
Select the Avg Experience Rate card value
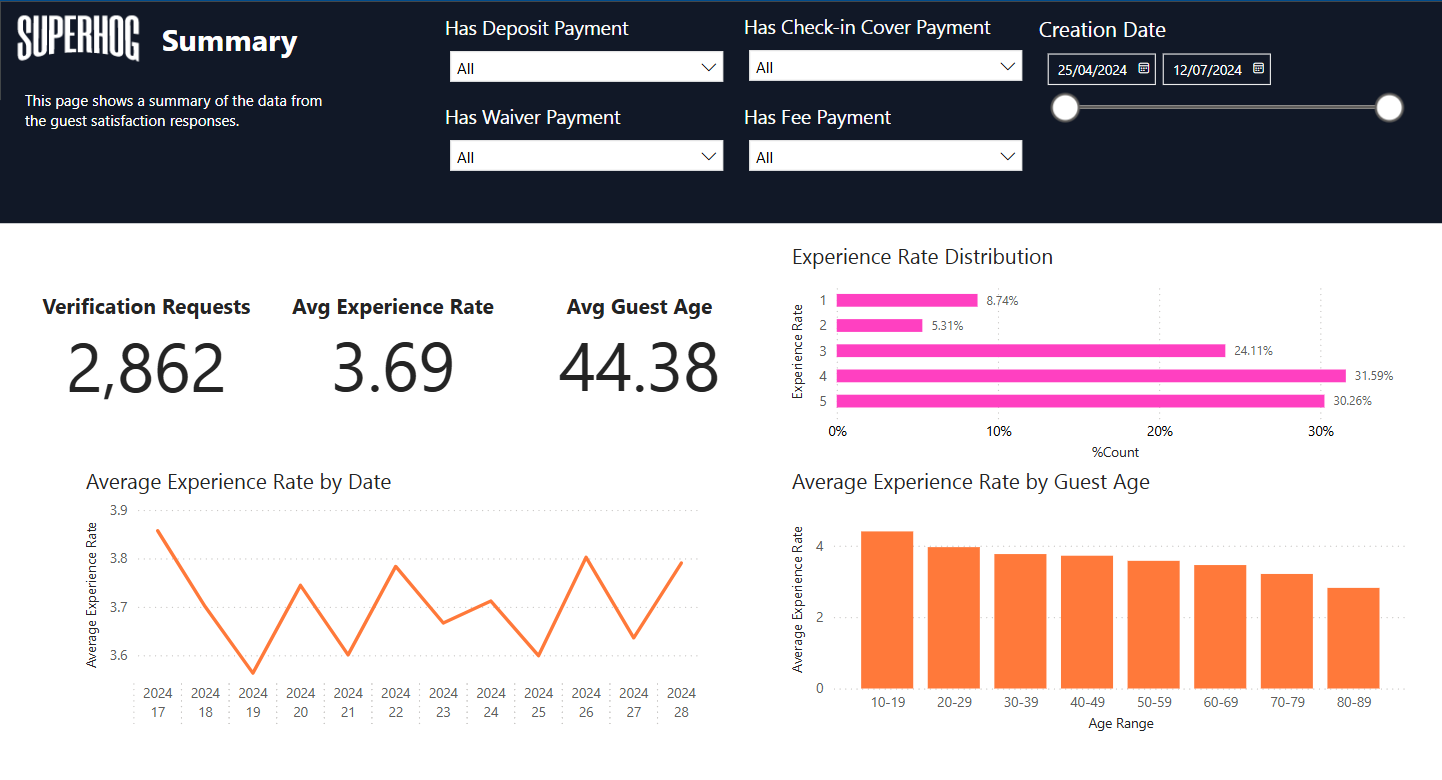coord(392,368)
